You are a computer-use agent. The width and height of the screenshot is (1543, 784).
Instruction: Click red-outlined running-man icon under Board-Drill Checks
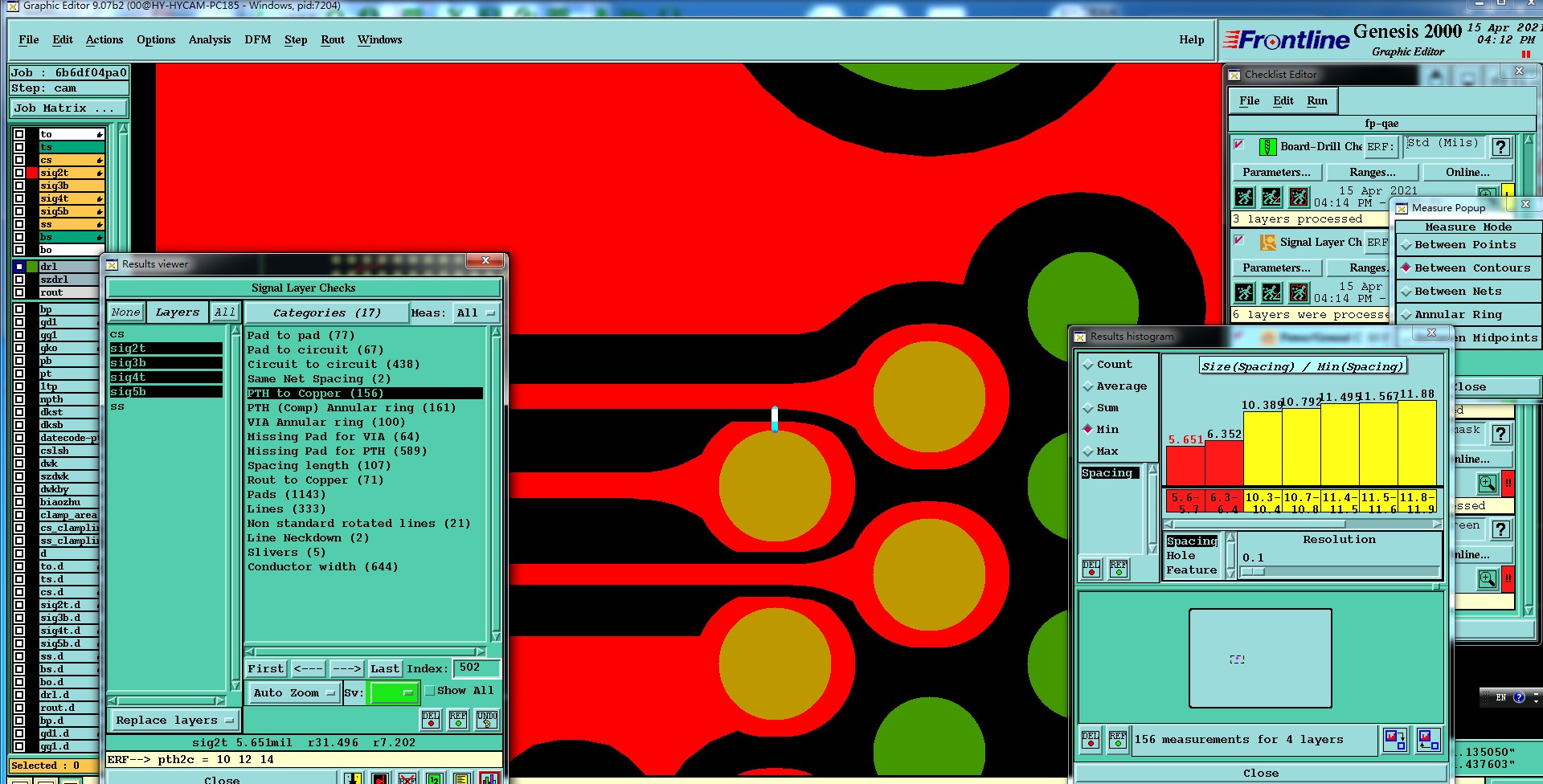1299,197
